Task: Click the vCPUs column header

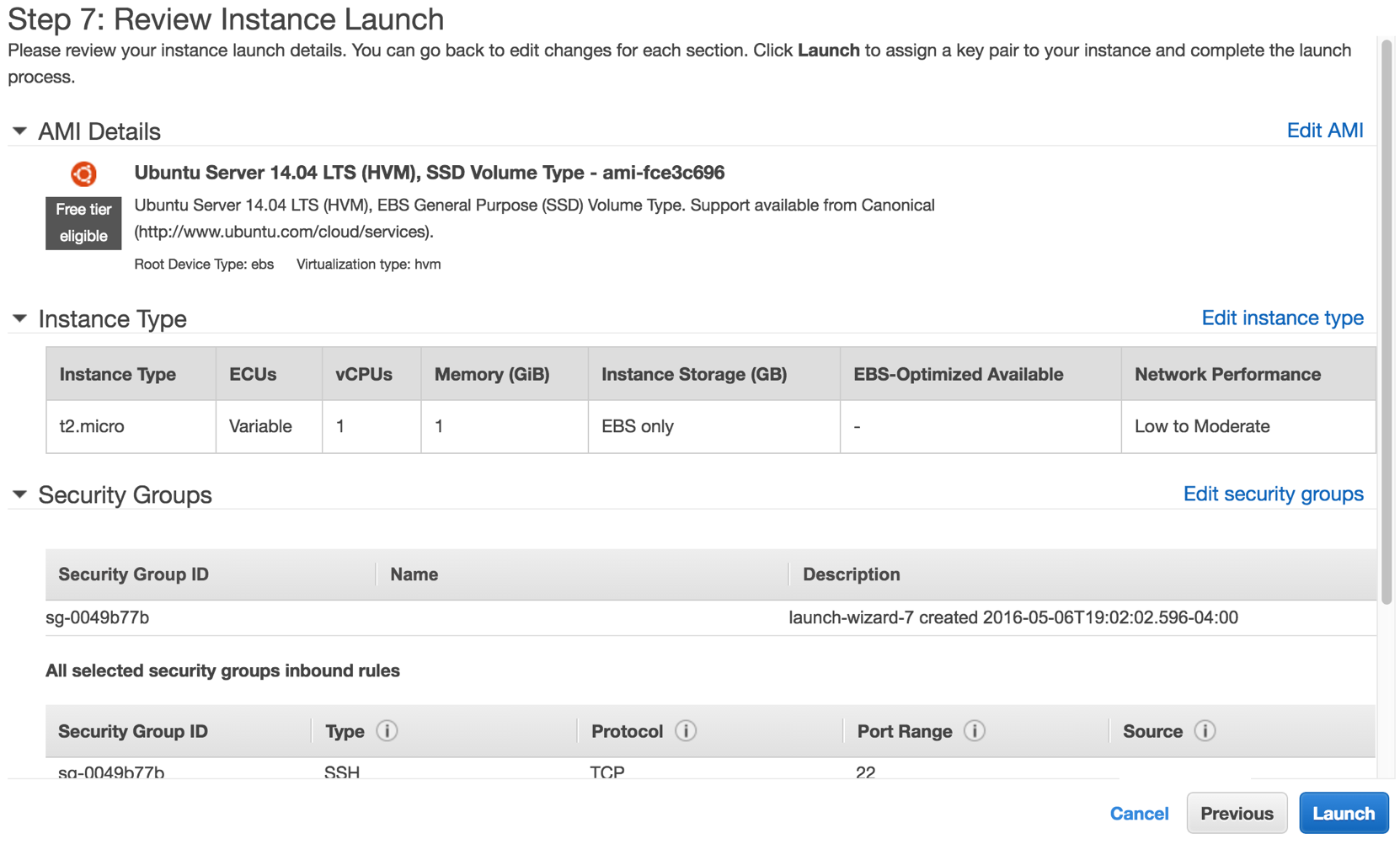Action: pyautogui.click(x=371, y=374)
